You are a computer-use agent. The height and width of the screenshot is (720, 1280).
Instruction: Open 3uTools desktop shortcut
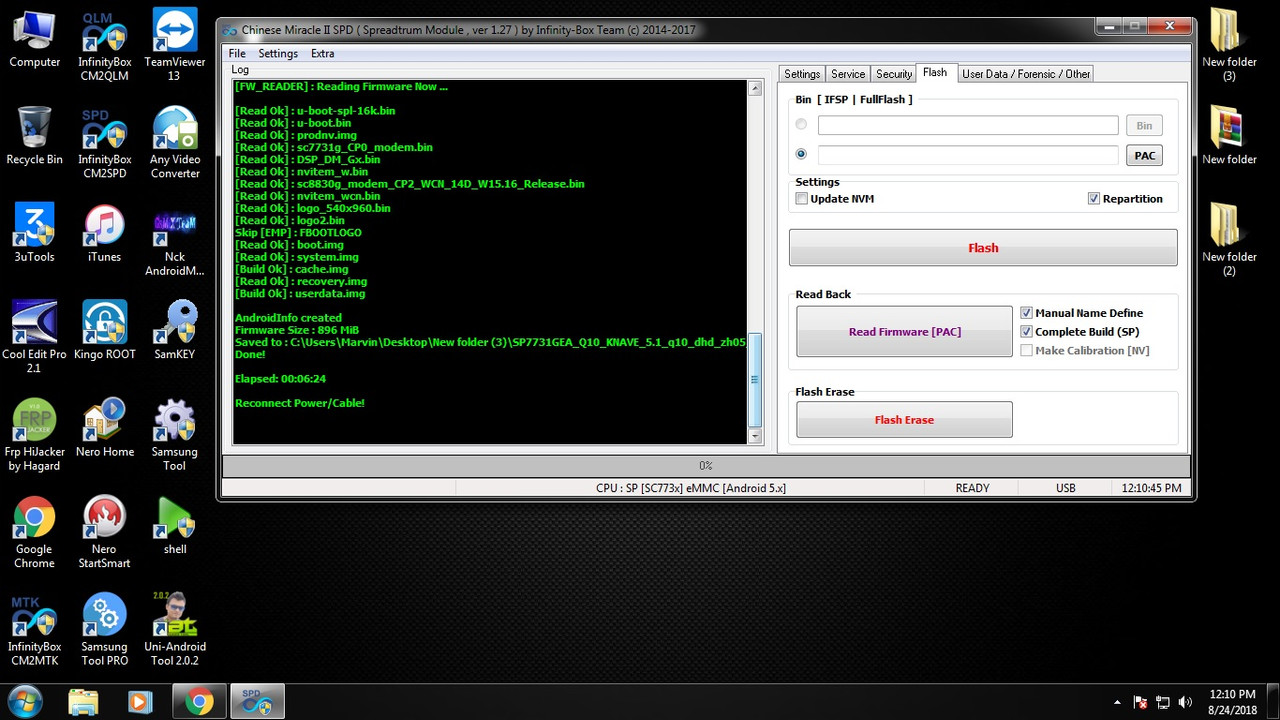click(x=34, y=234)
